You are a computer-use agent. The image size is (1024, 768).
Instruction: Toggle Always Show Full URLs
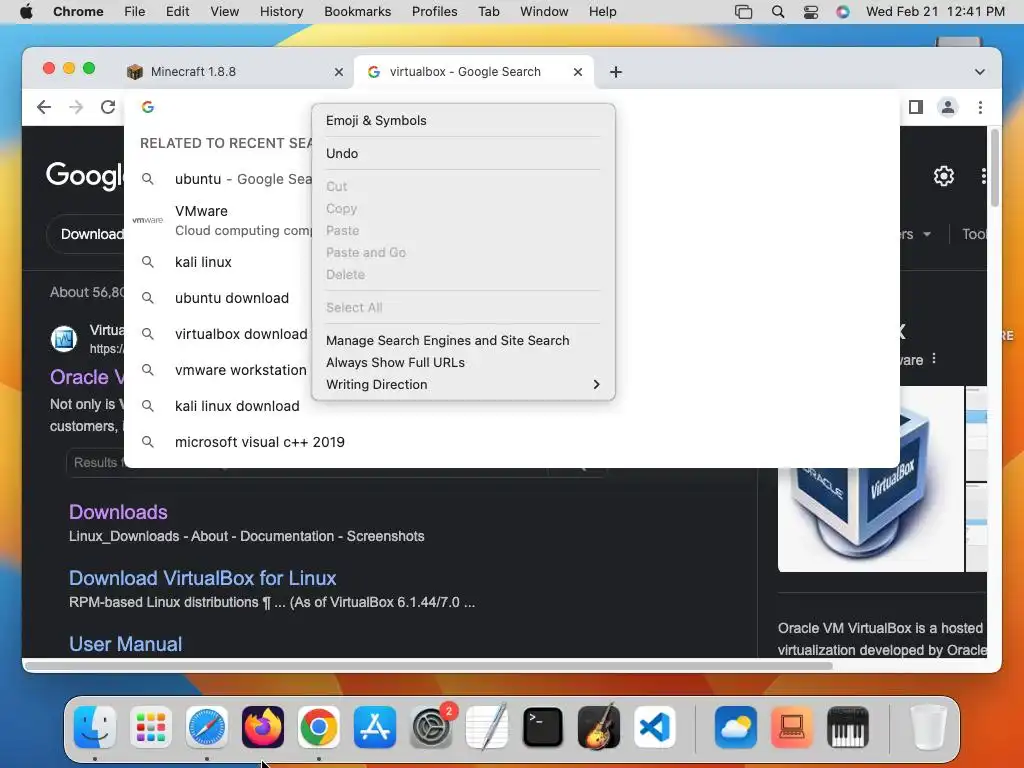463,362
